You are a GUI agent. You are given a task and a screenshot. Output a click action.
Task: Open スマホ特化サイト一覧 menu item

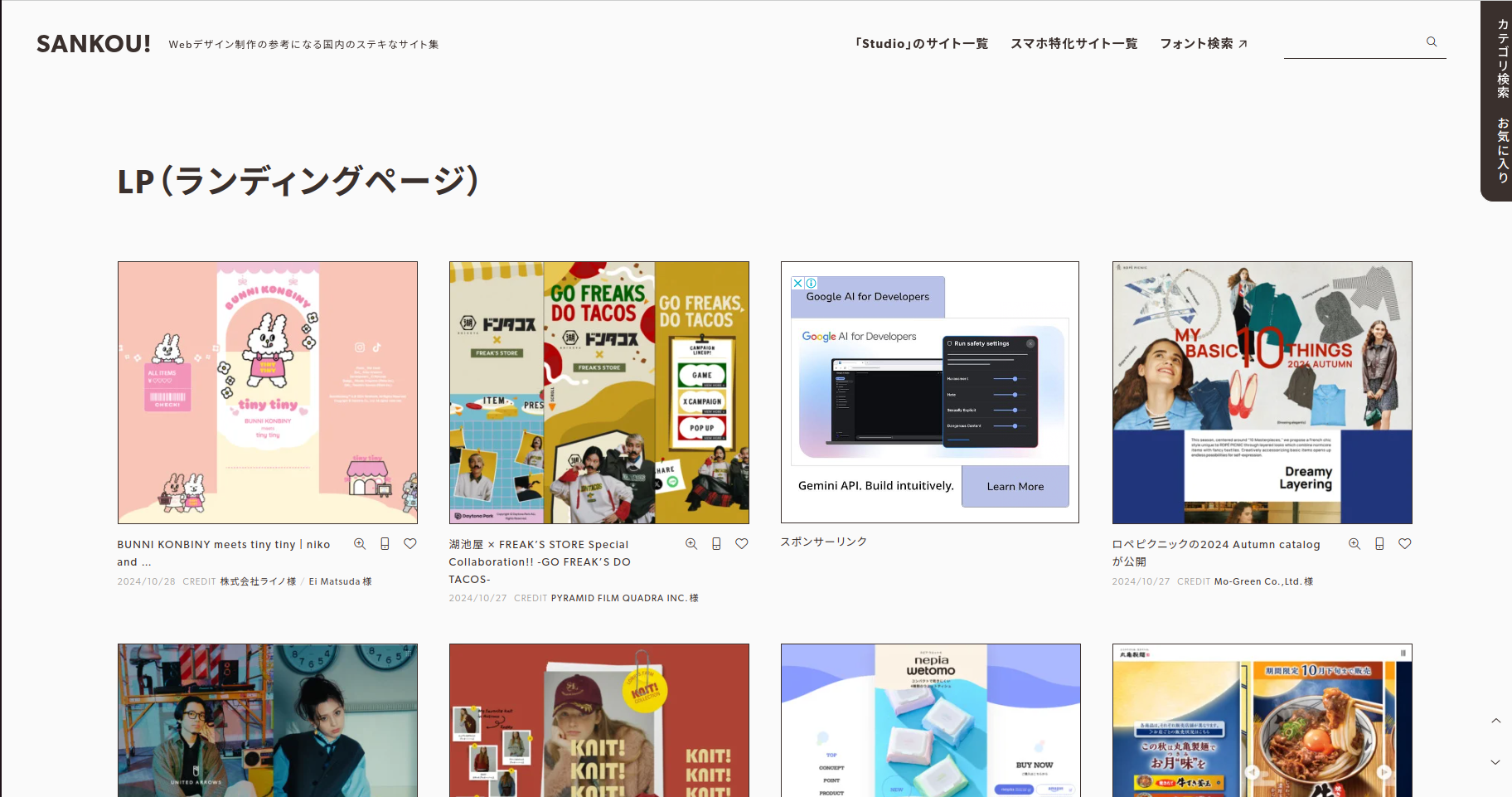pyautogui.click(x=1073, y=43)
